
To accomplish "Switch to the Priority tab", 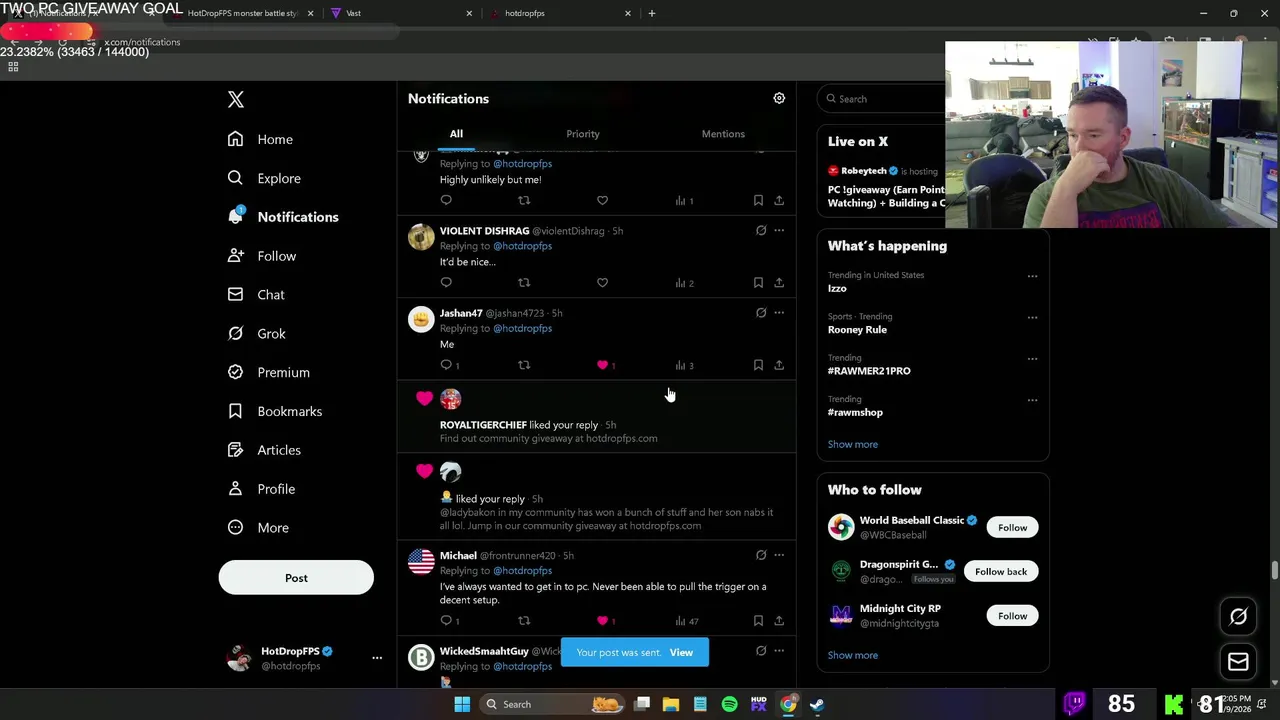I will point(583,134).
